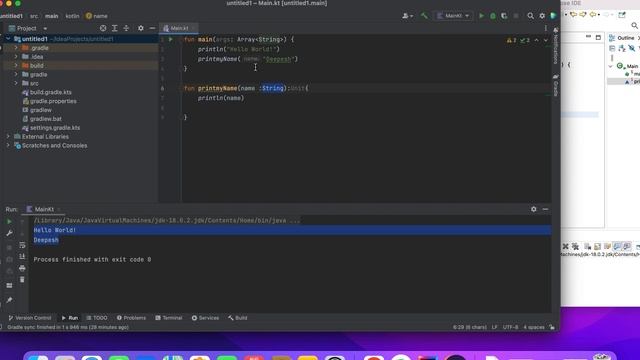The width and height of the screenshot is (640, 360).
Task: Click the Select Opened File target icon
Action: pyautogui.click(x=103, y=28)
